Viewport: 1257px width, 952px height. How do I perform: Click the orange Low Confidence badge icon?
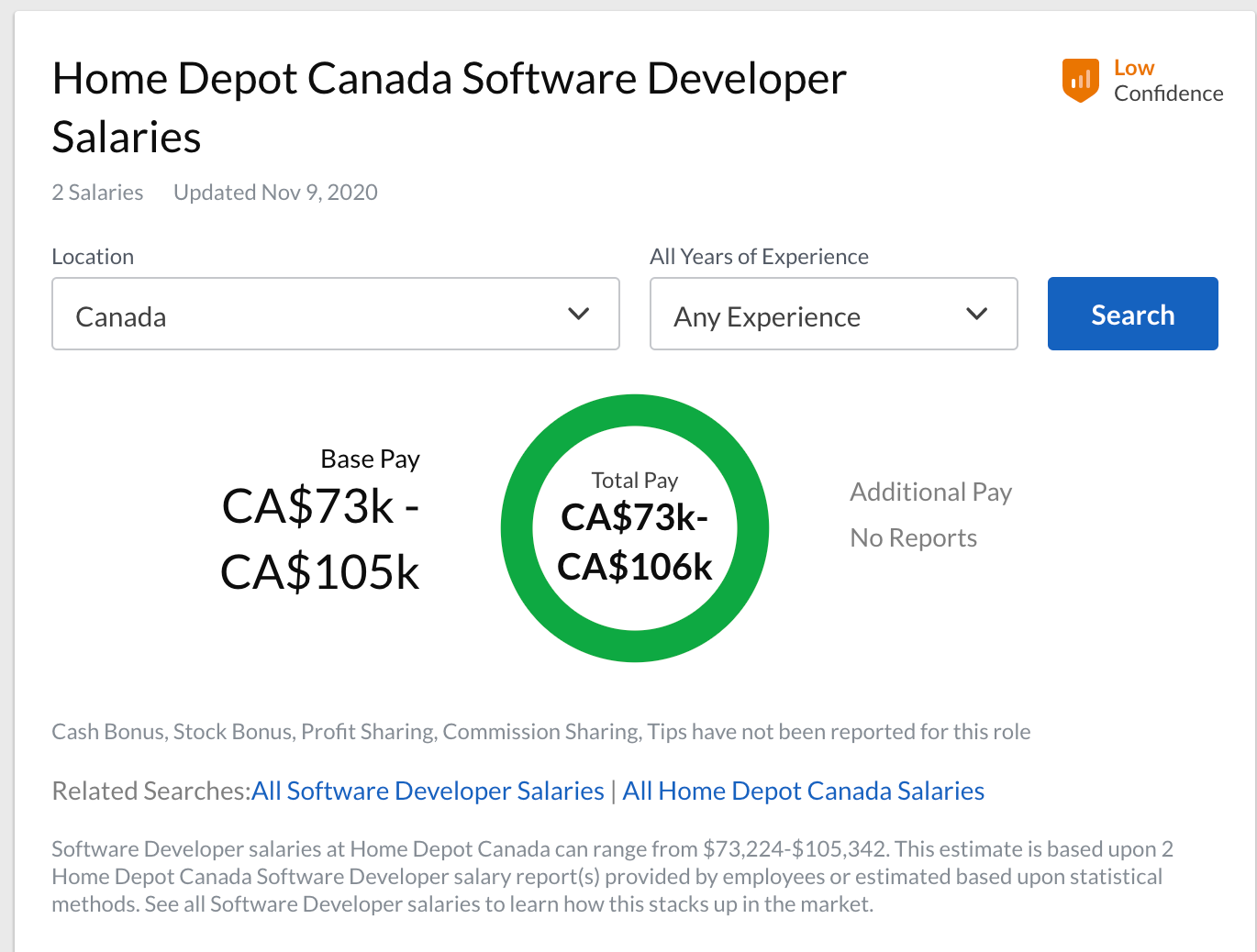pyautogui.click(x=1080, y=81)
